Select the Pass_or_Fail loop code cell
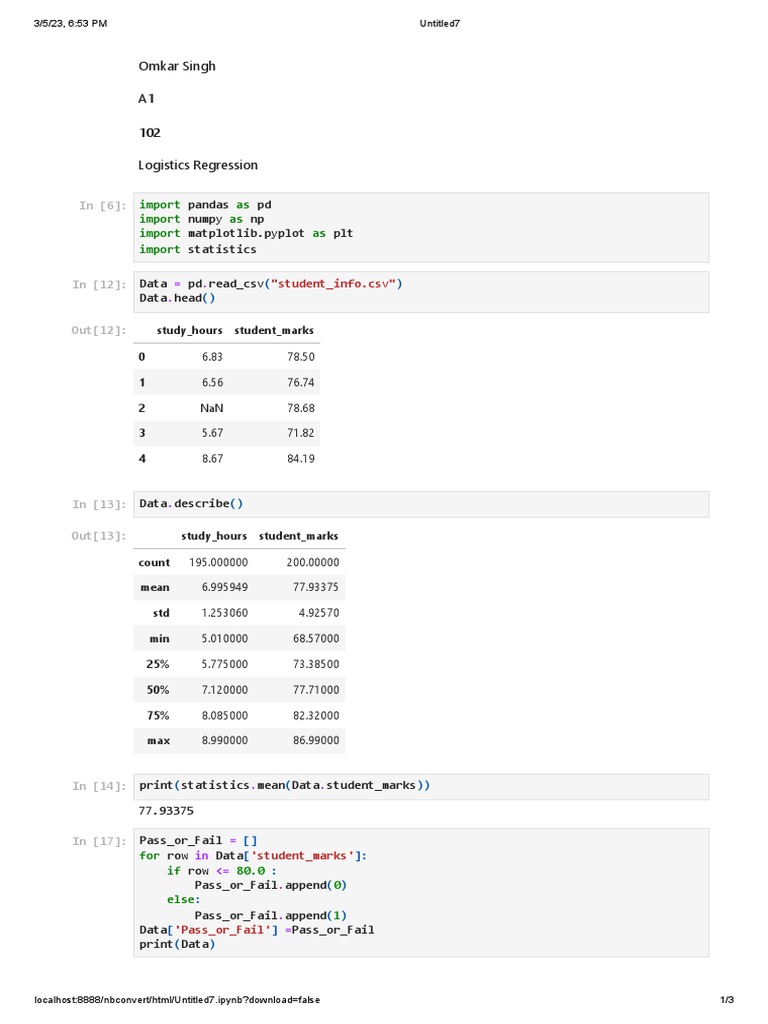The width and height of the screenshot is (768, 1024). pos(421,893)
